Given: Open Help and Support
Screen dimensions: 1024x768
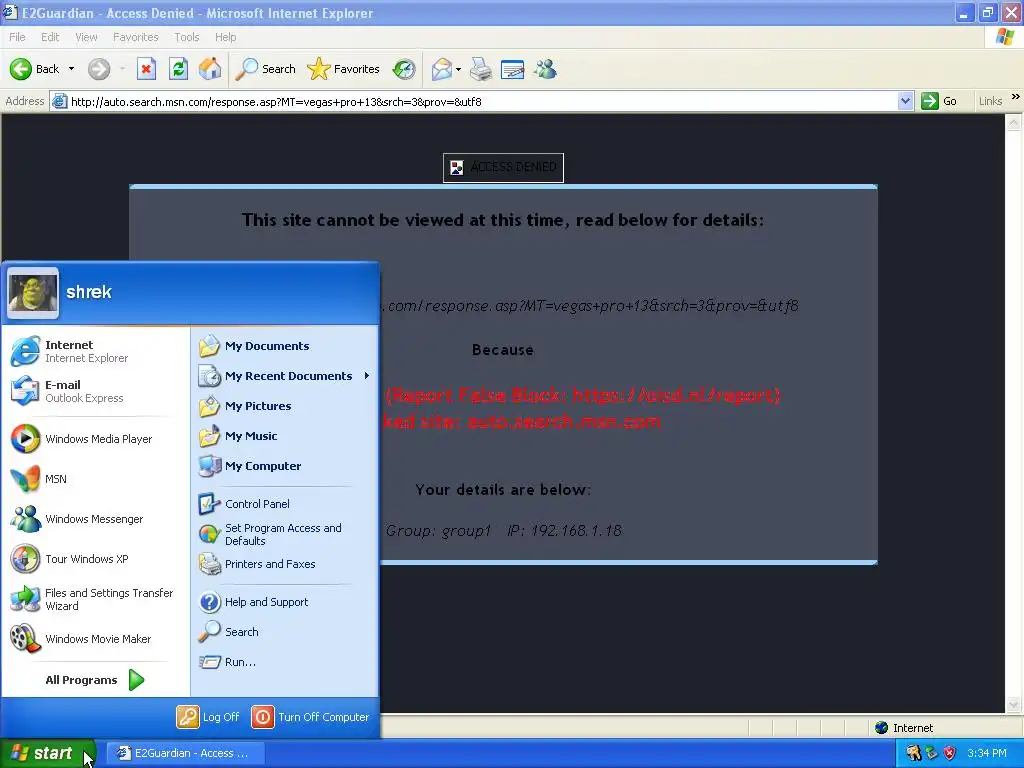Looking at the screenshot, I should pos(285,602).
